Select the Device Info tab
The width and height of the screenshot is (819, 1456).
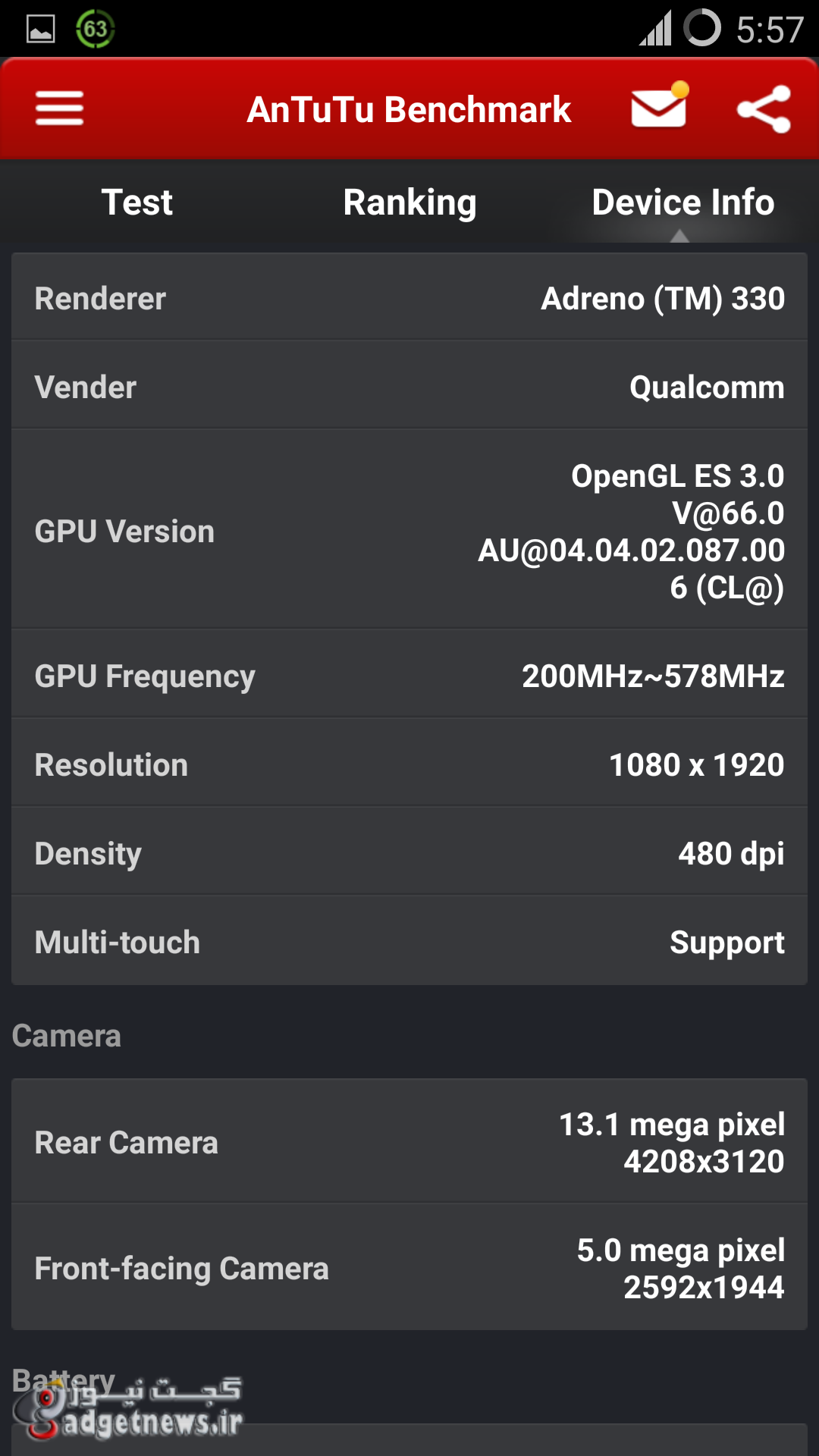point(682,202)
